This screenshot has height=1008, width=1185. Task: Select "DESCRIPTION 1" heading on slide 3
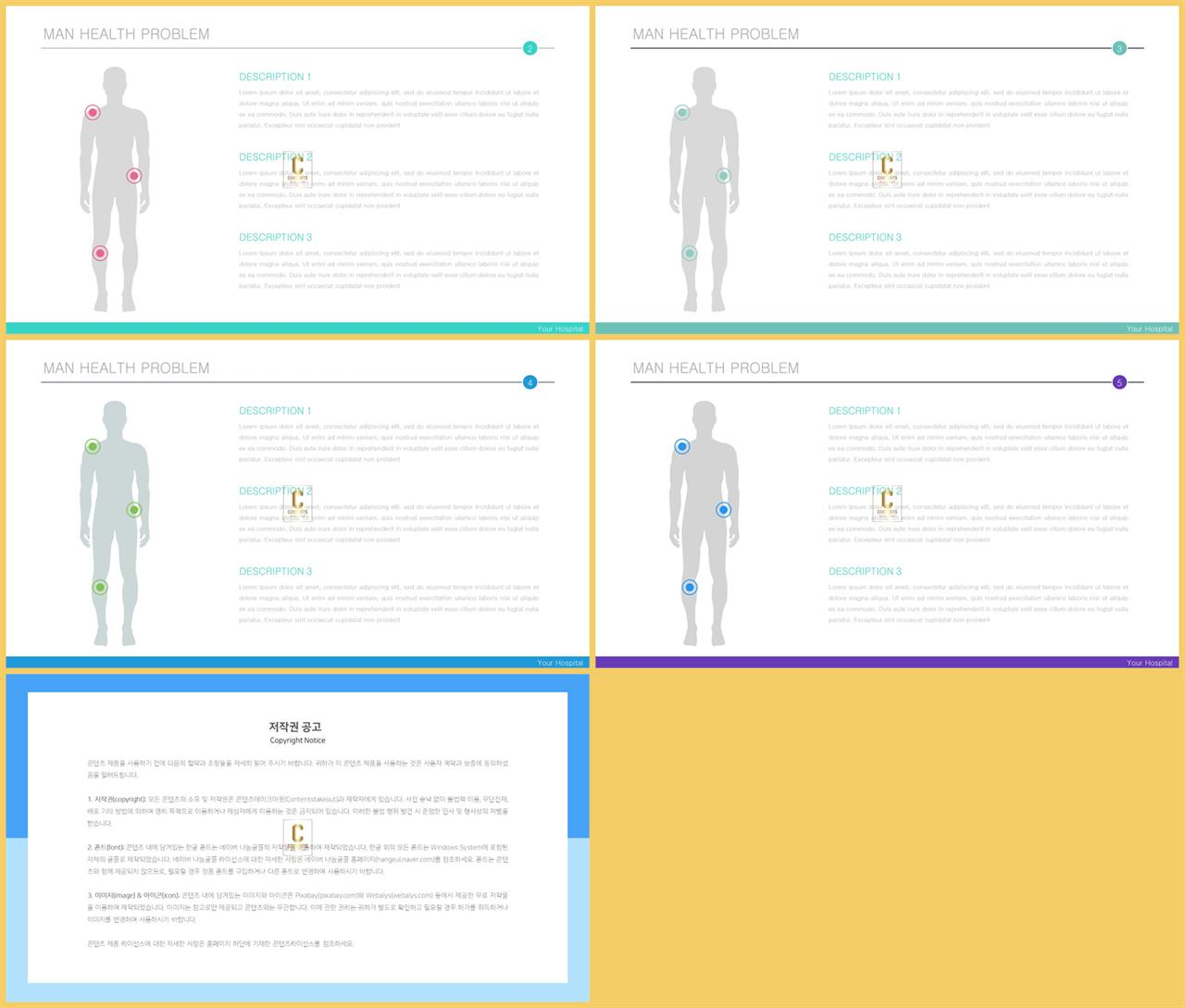coord(865,77)
